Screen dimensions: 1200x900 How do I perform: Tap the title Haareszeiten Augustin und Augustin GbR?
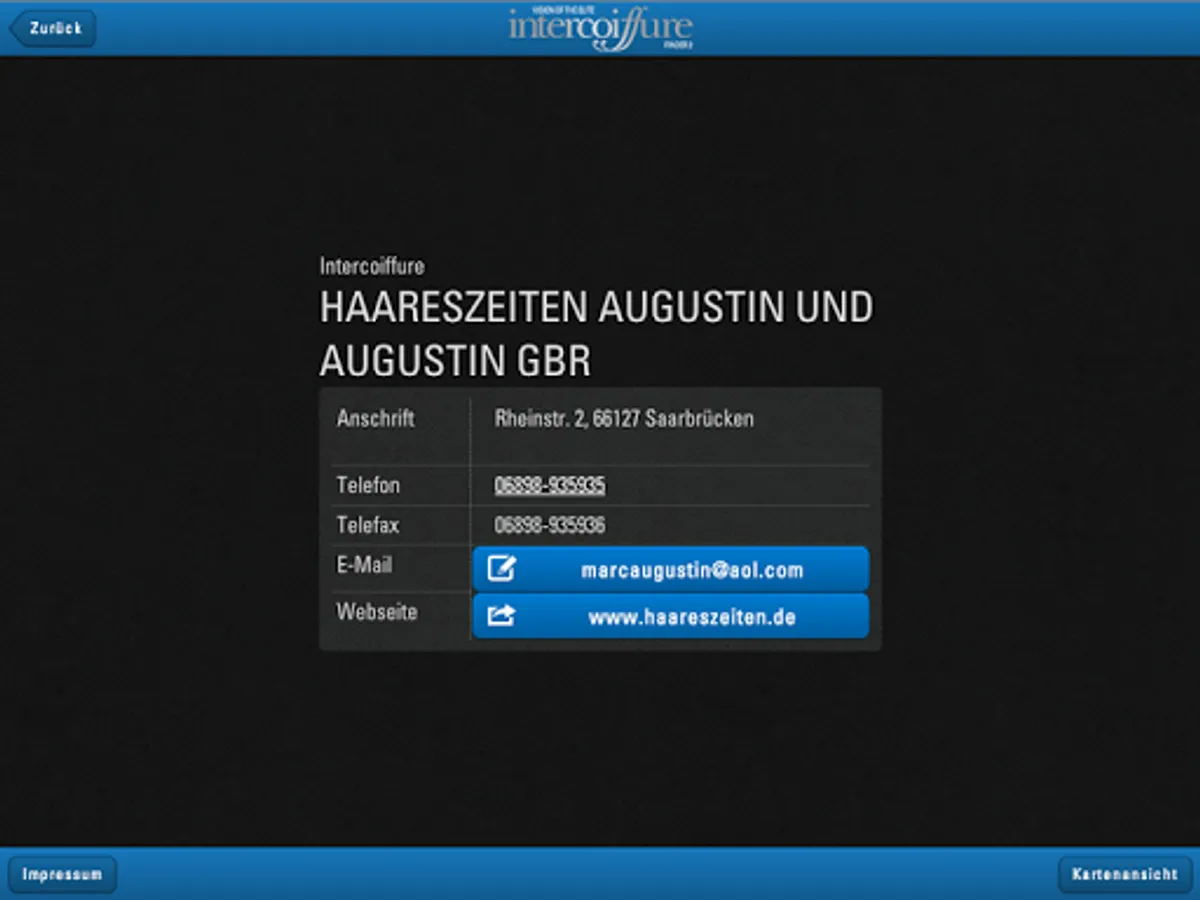pyautogui.click(x=596, y=334)
